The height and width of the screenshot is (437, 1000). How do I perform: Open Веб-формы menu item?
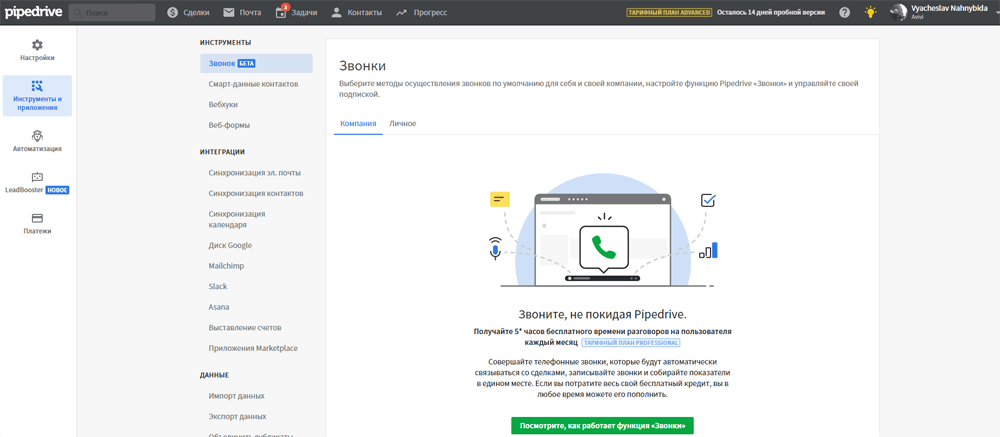point(229,125)
